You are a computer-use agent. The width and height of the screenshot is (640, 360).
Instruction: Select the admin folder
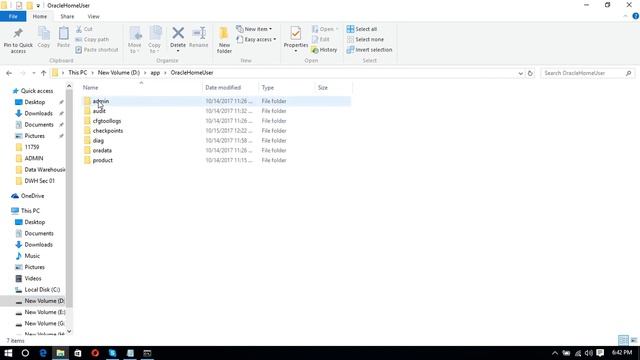click(x=101, y=101)
